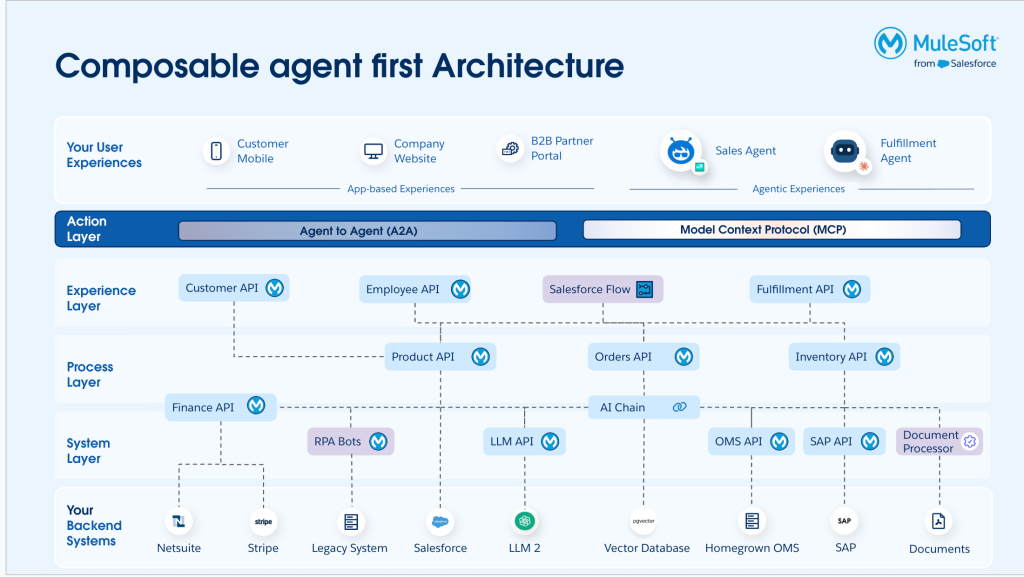
Task: Click the MuleSoft icon on Fulfillment API
Action: pos(852,289)
